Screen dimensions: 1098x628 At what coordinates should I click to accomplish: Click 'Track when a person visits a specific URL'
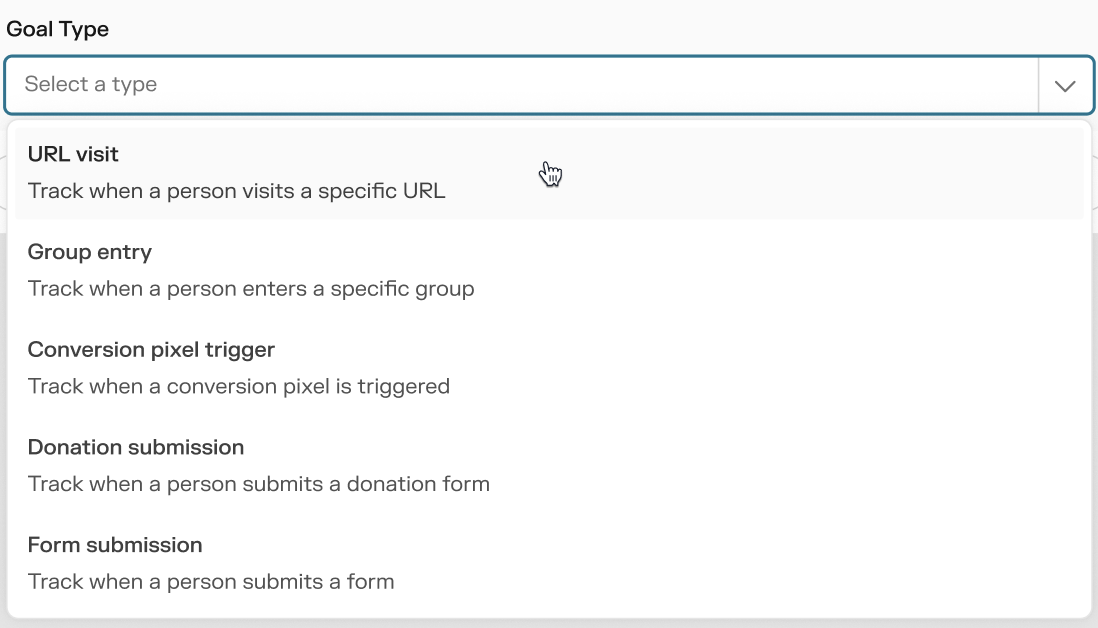point(237,190)
